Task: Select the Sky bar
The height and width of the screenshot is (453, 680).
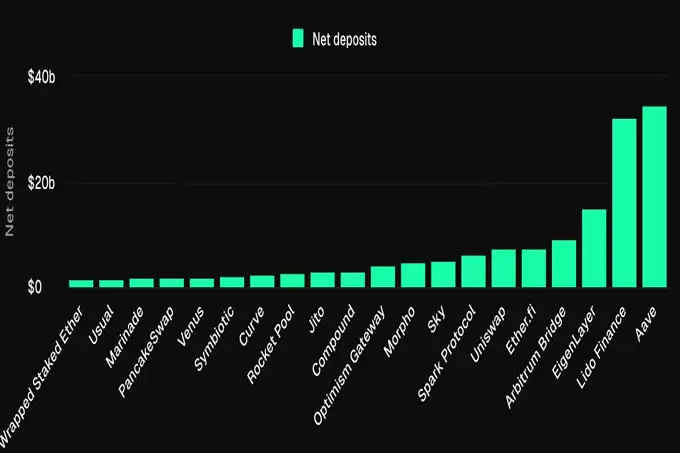Action: click(443, 274)
